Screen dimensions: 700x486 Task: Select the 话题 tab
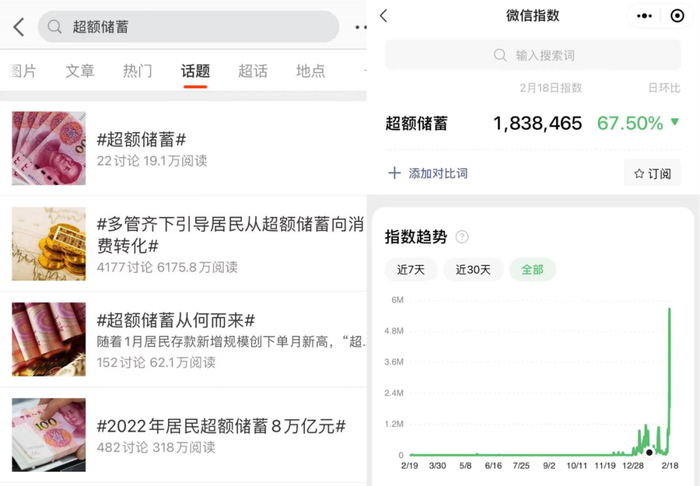coord(195,71)
